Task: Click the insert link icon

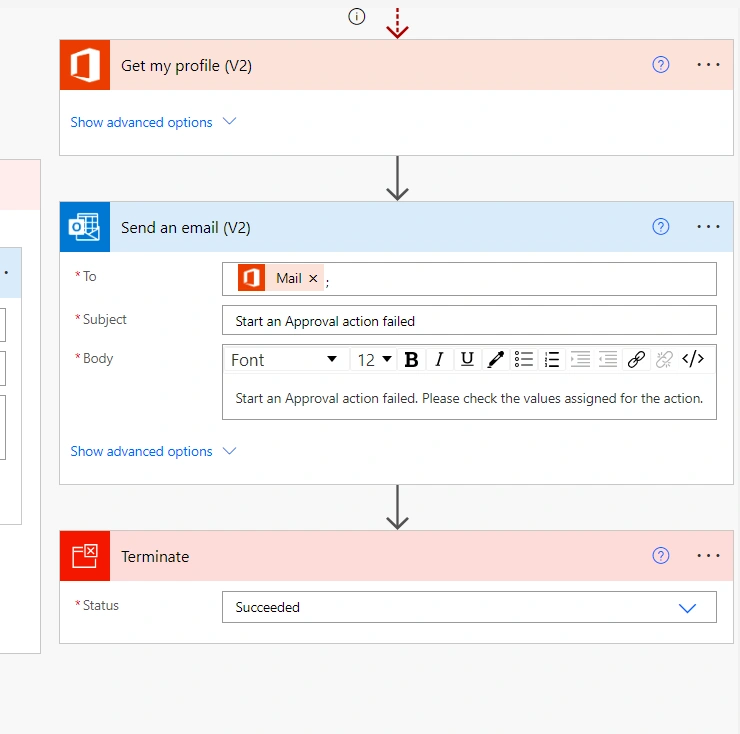Action: click(636, 360)
